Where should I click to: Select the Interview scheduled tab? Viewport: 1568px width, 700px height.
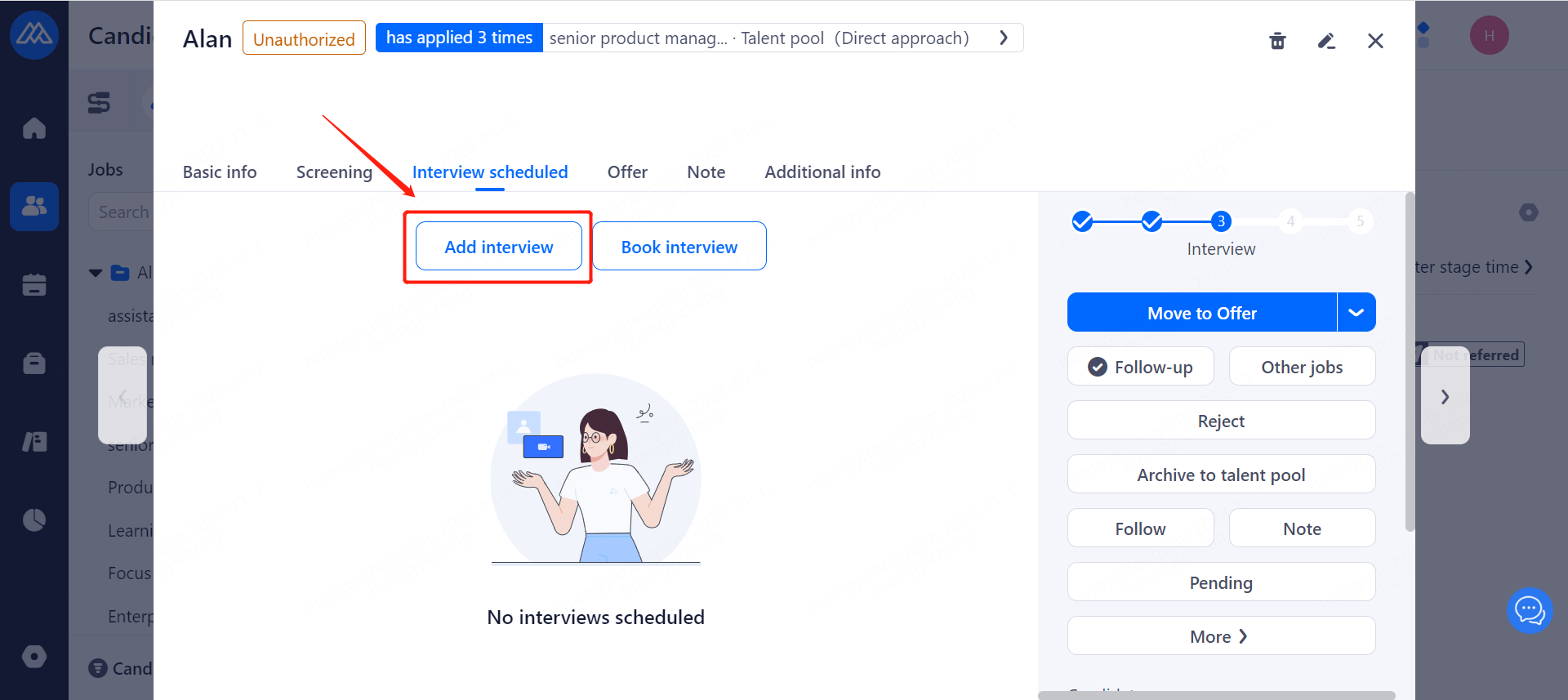pyautogui.click(x=490, y=172)
